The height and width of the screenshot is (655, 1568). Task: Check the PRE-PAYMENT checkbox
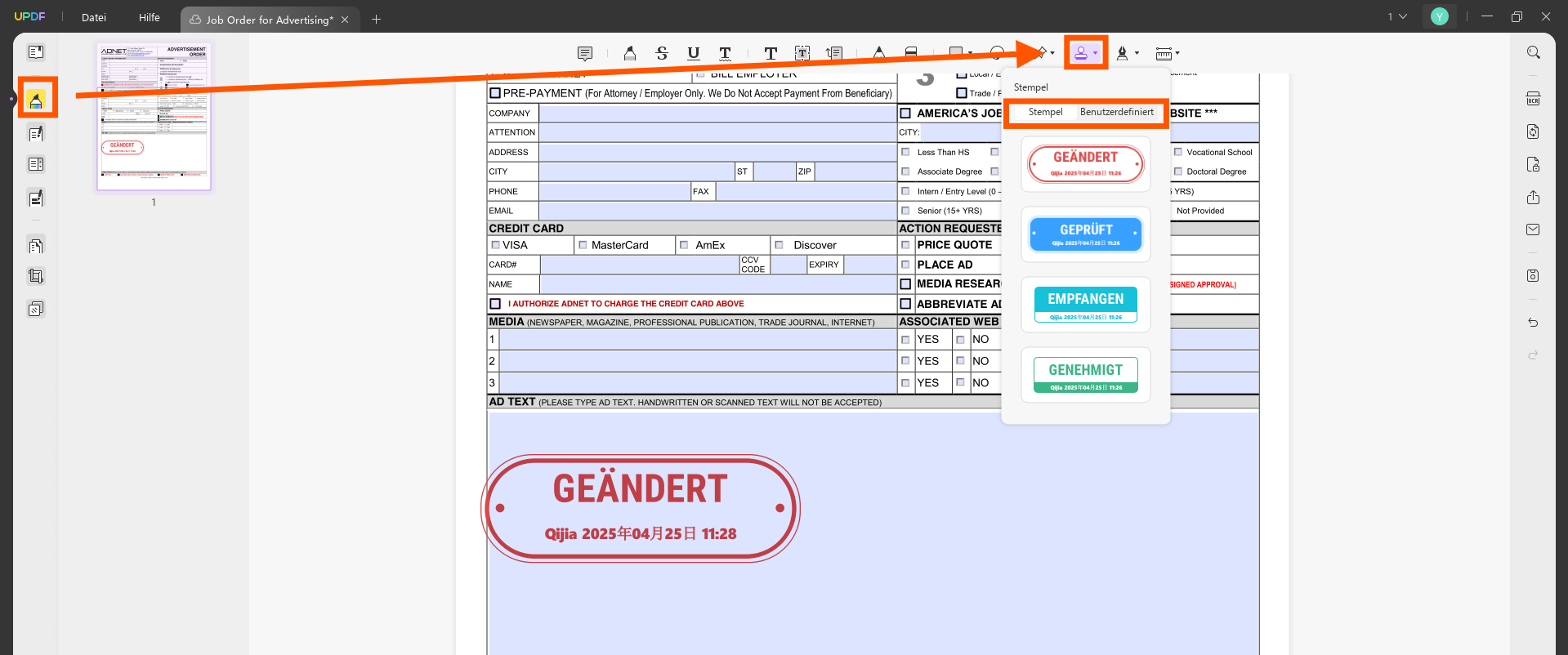coord(495,93)
